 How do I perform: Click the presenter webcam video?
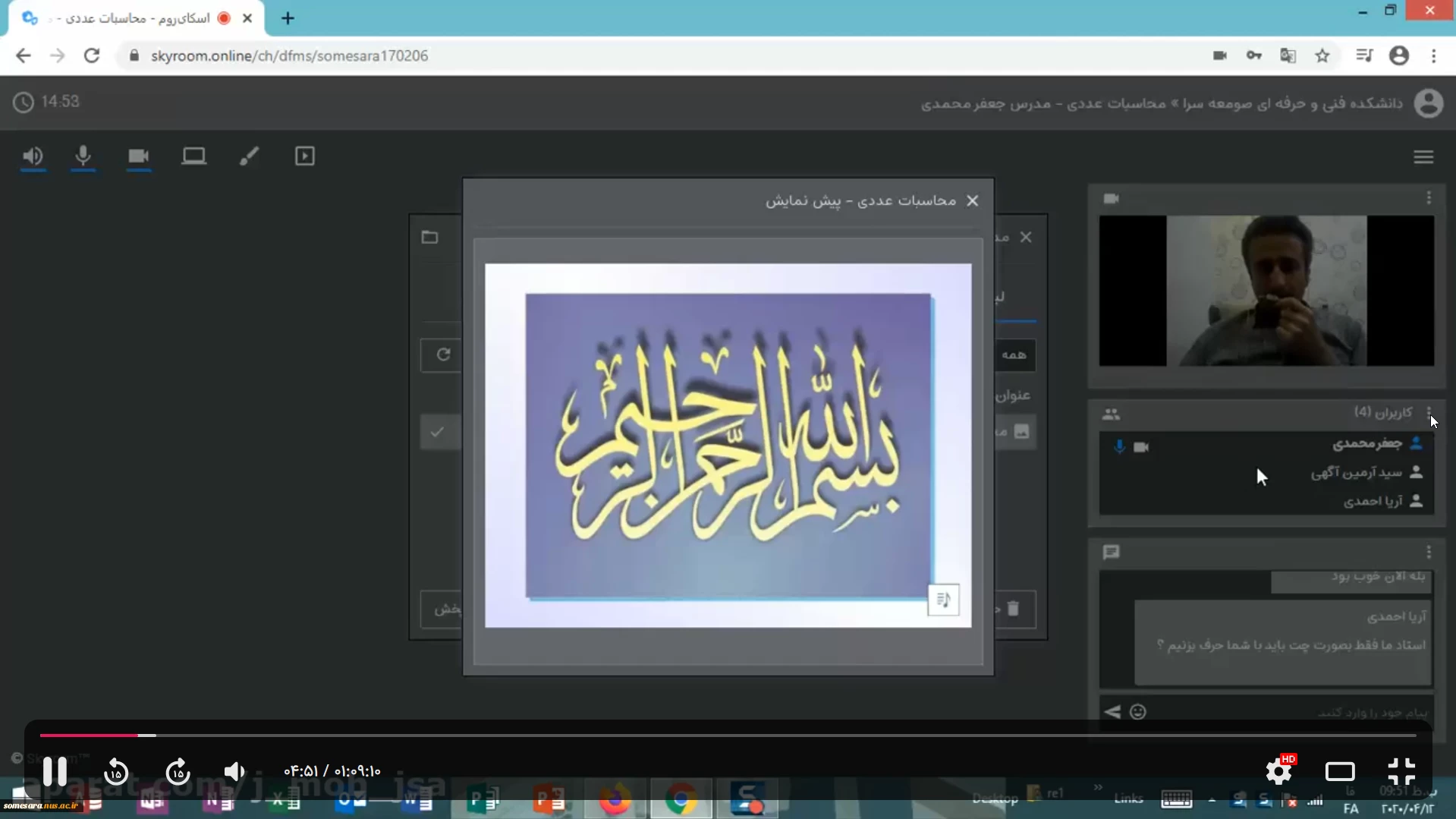(x=1266, y=291)
